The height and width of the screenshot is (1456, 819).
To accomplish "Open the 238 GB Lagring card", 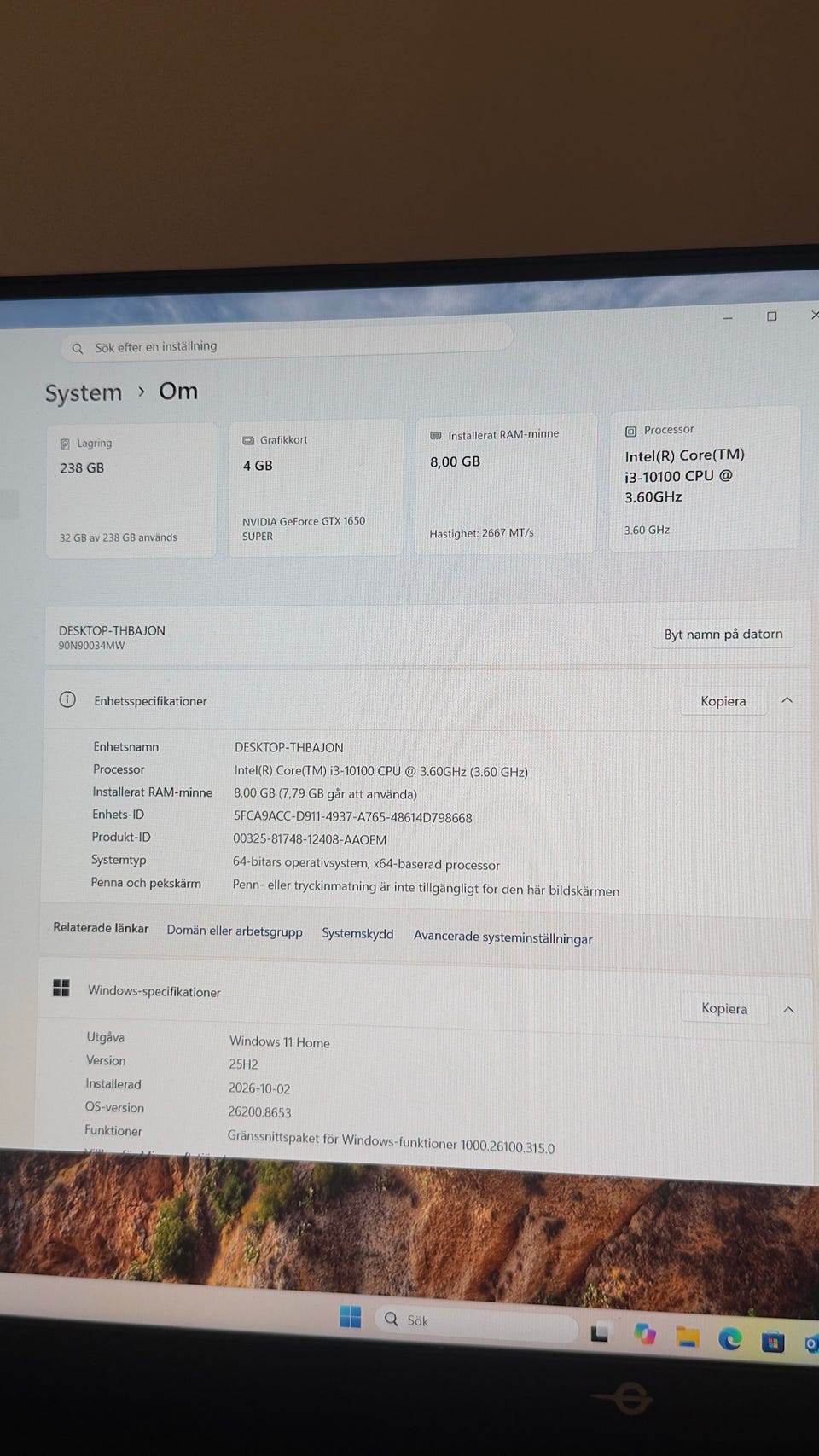I will [x=131, y=490].
